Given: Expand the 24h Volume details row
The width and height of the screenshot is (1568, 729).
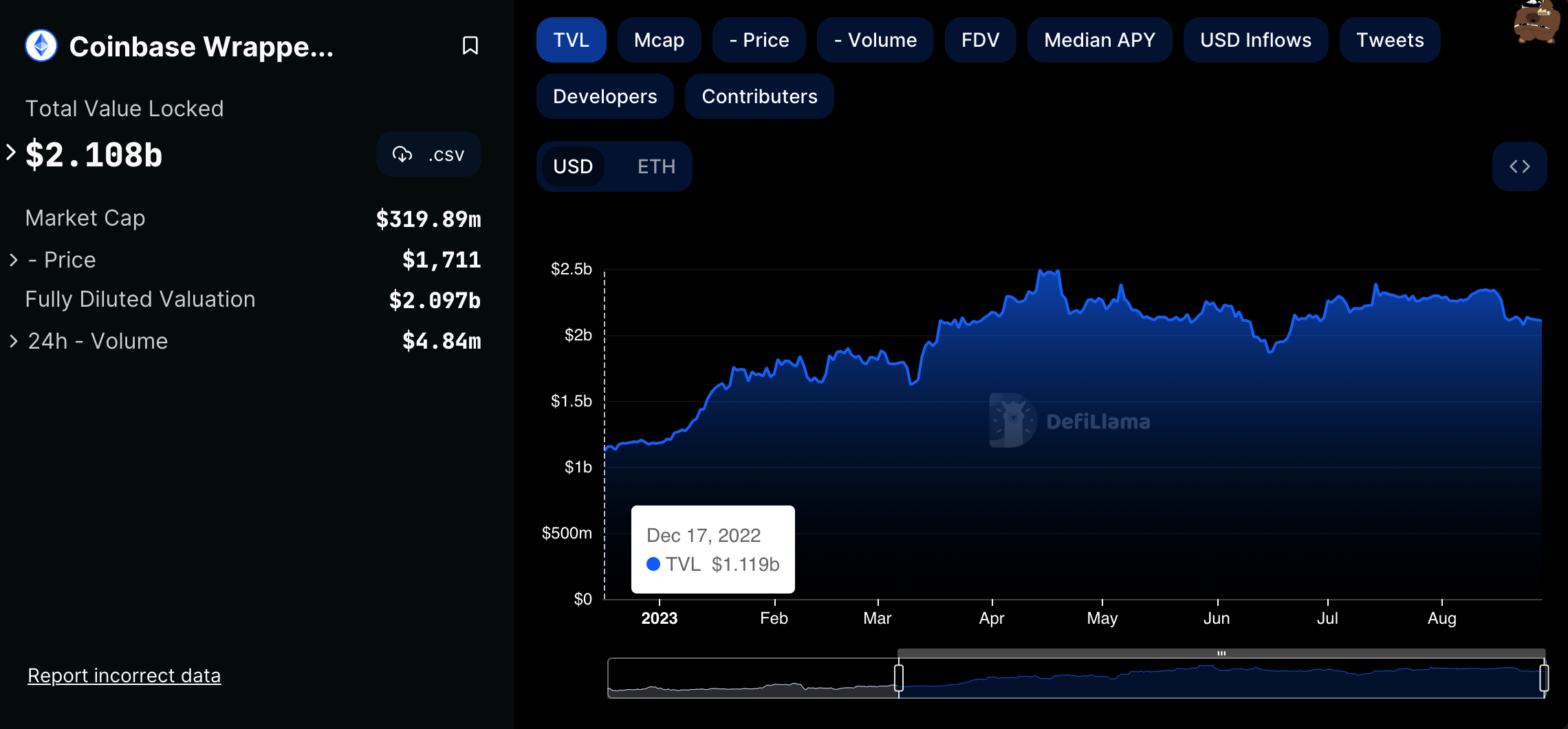Looking at the screenshot, I should coord(14,341).
